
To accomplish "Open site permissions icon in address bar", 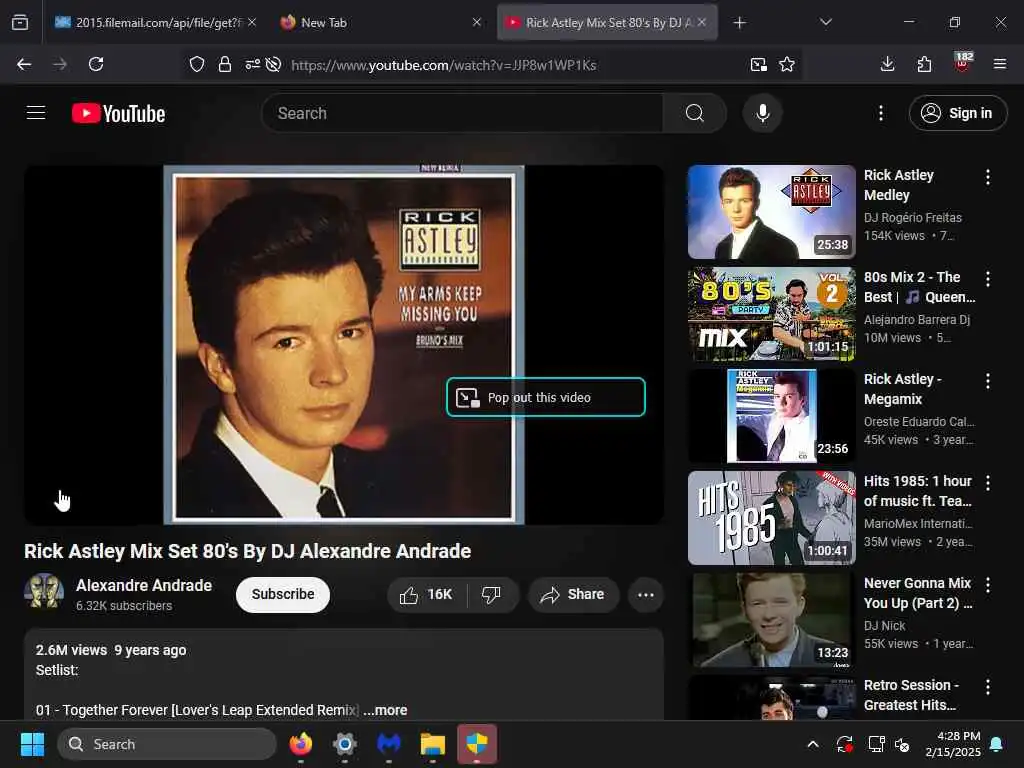I will (x=252, y=64).
